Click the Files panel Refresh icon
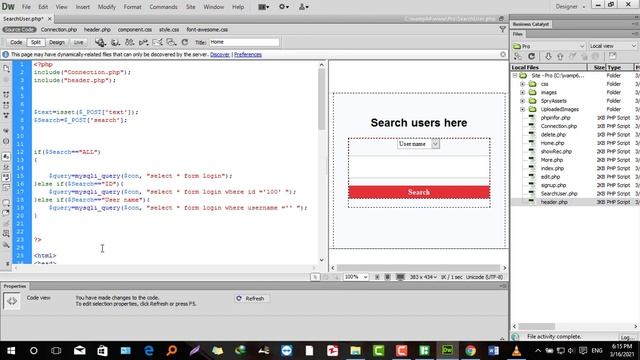Screen dimensions: 640x360 point(531,56)
